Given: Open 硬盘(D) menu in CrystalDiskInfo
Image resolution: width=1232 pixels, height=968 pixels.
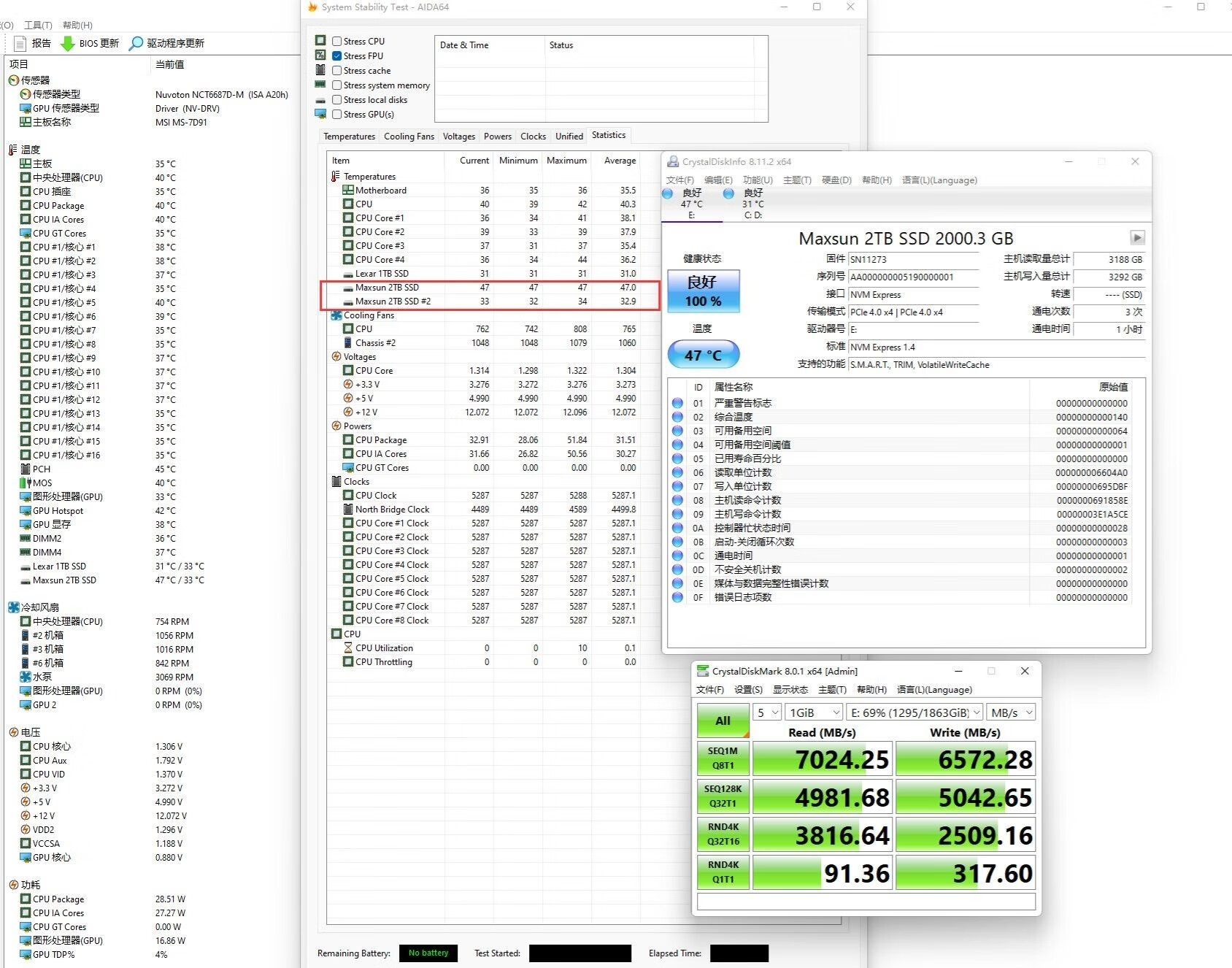Looking at the screenshot, I should point(836,180).
